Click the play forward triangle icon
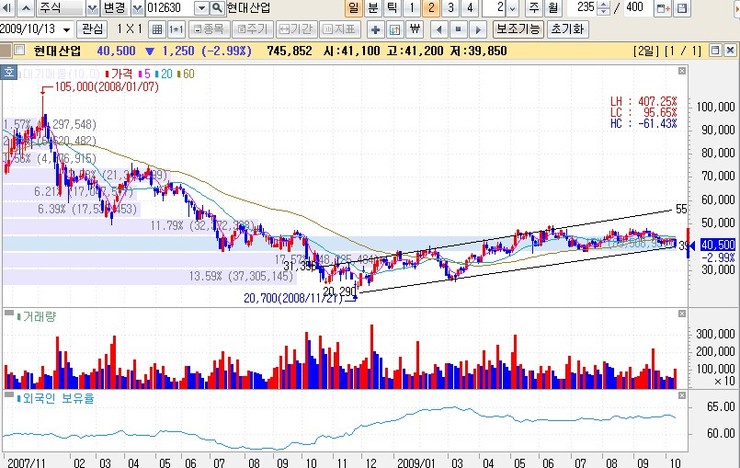The height and width of the screenshot is (468, 740). click(x=478, y=30)
